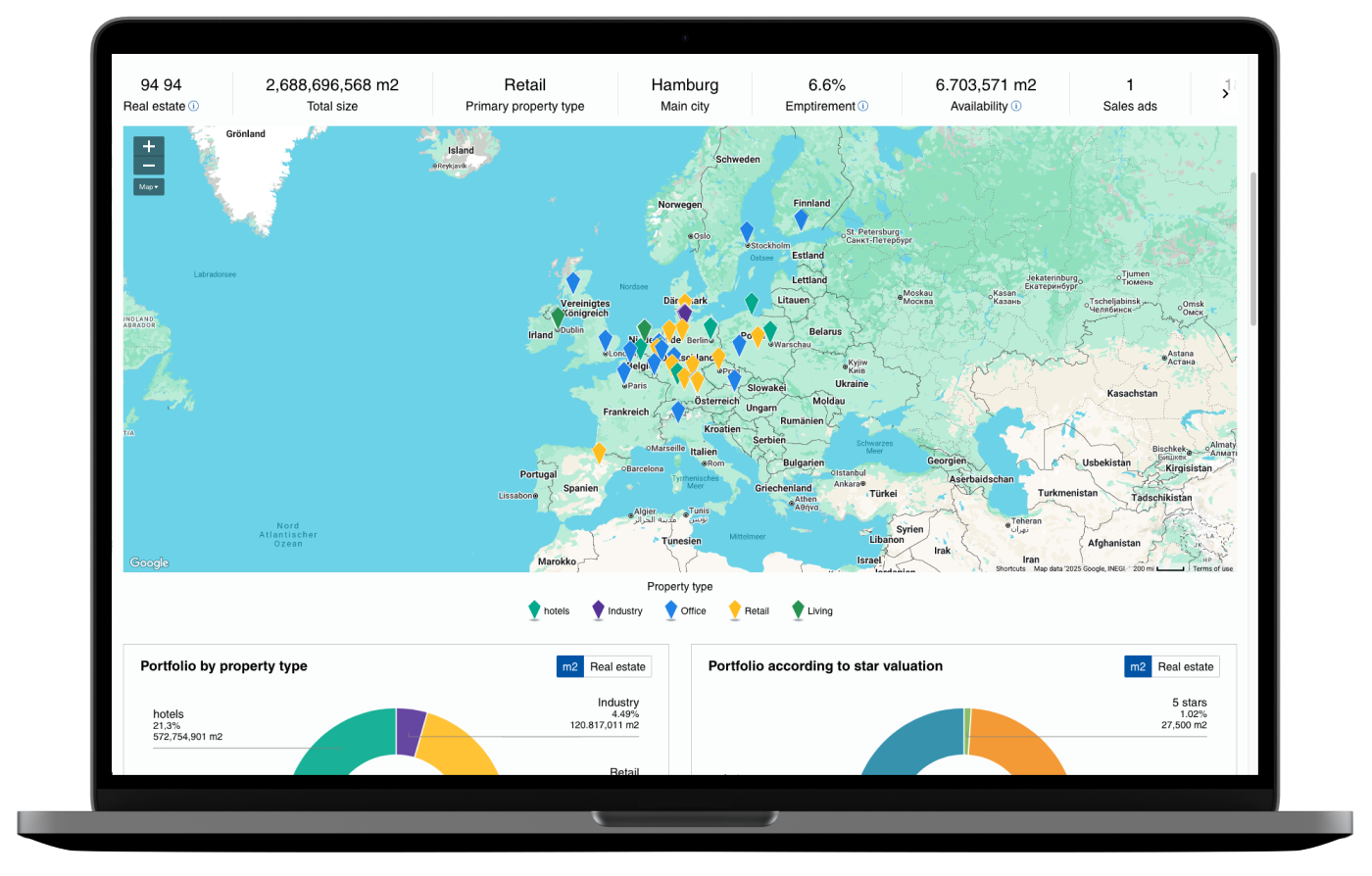Click the 'Portfolio by property type' heading
This screenshot has height=876, width=1372.
(223, 665)
